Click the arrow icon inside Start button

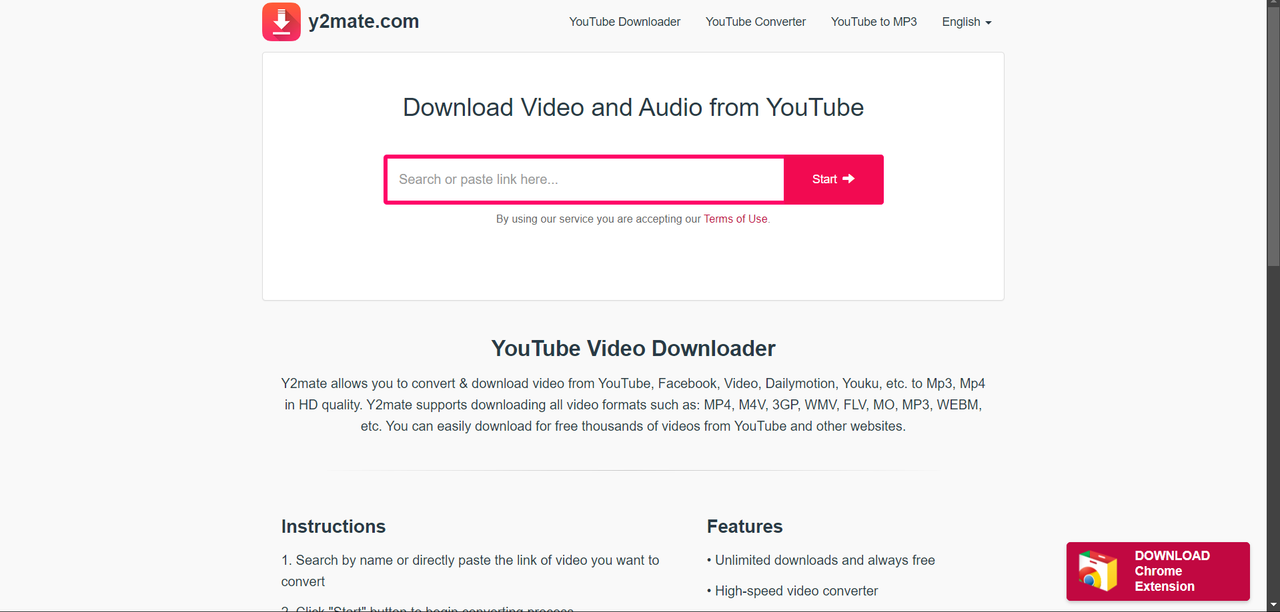click(849, 179)
